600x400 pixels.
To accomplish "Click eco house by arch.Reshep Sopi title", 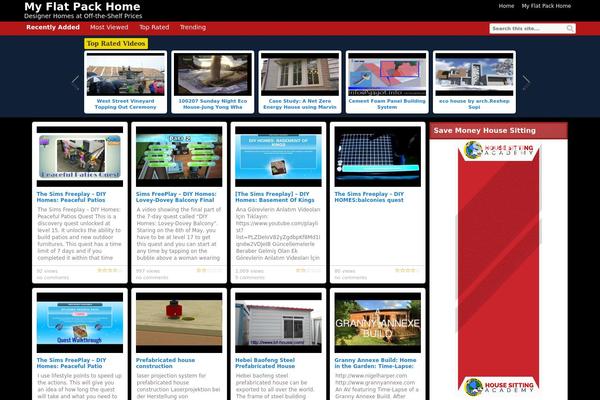I will 474,104.
